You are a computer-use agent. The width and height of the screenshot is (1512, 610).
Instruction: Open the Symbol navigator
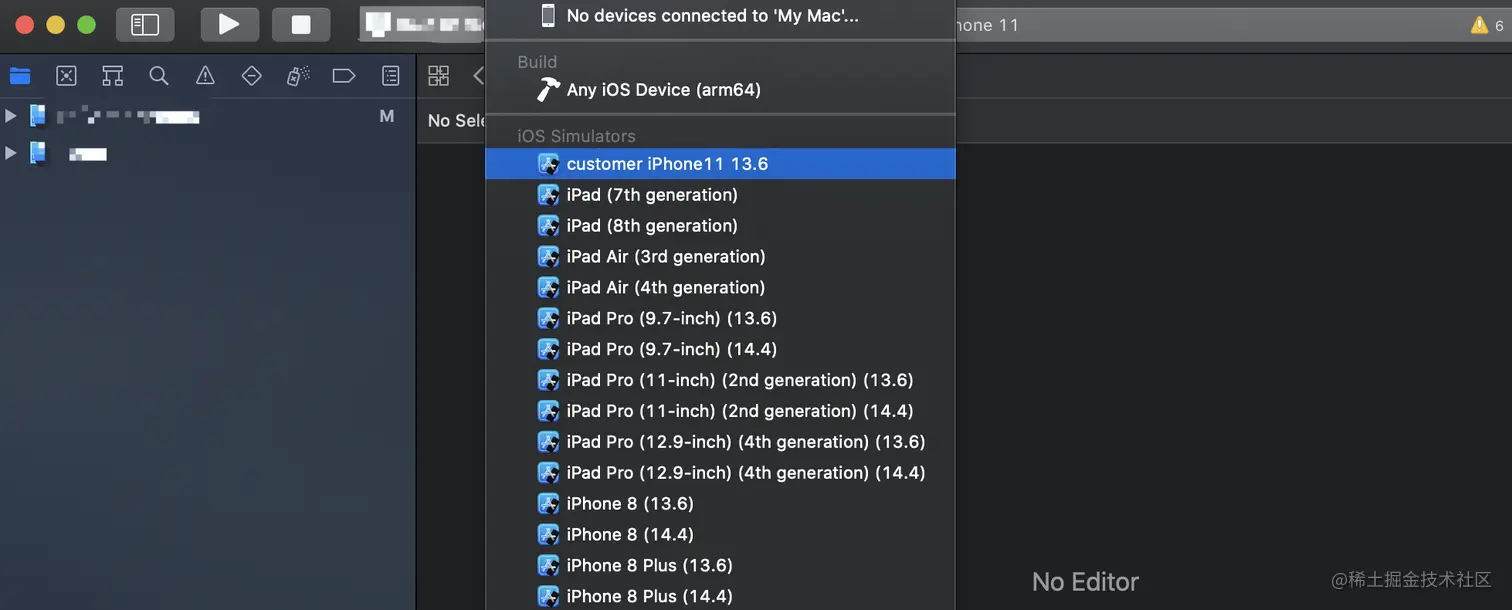point(112,76)
